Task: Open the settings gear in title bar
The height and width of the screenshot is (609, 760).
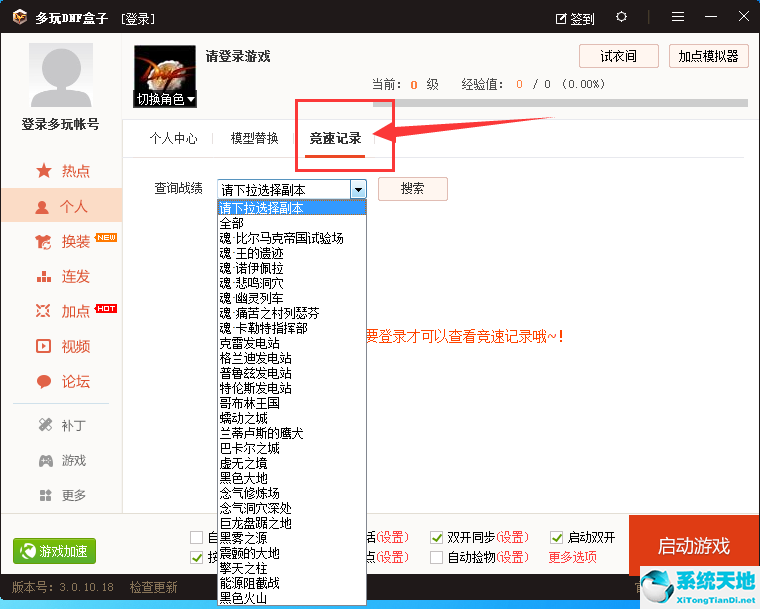Action: [x=621, y=17]
